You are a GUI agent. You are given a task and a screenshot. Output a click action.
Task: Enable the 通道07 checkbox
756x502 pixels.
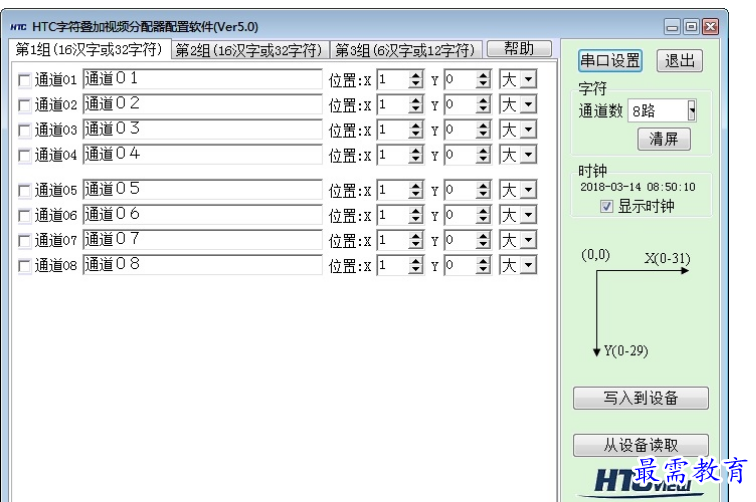pyautogui.click(x=24, y=241)
